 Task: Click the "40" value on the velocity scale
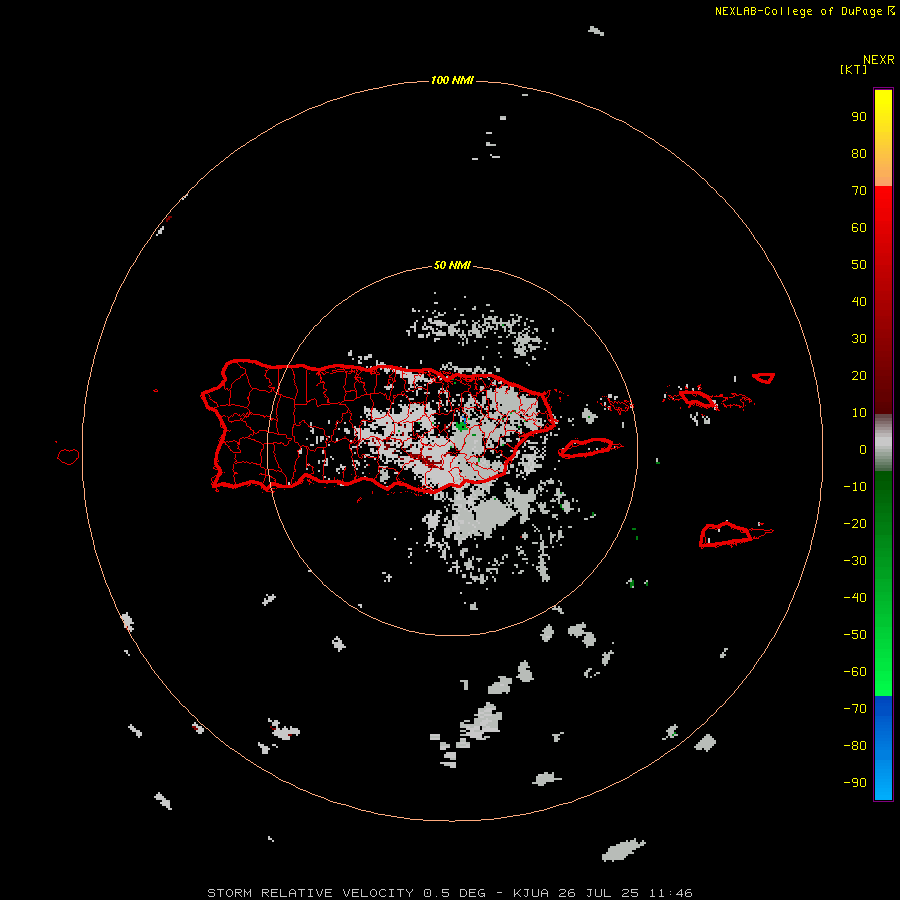(x=859, y=302)
